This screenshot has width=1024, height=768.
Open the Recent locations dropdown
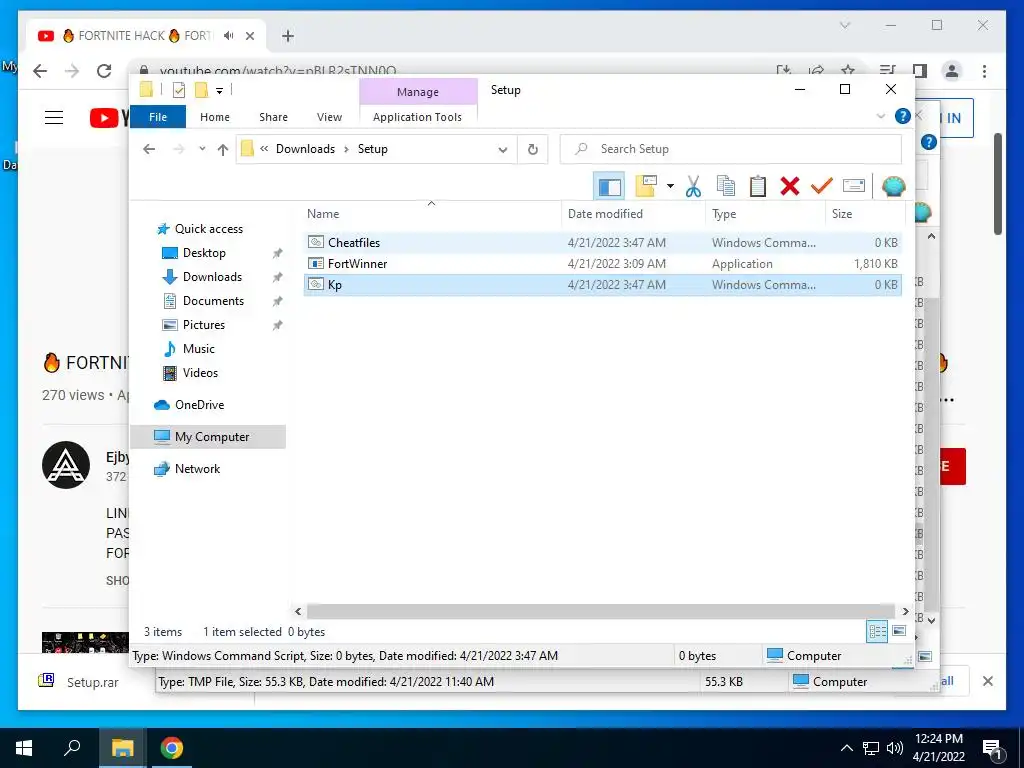tap(202, 149)
